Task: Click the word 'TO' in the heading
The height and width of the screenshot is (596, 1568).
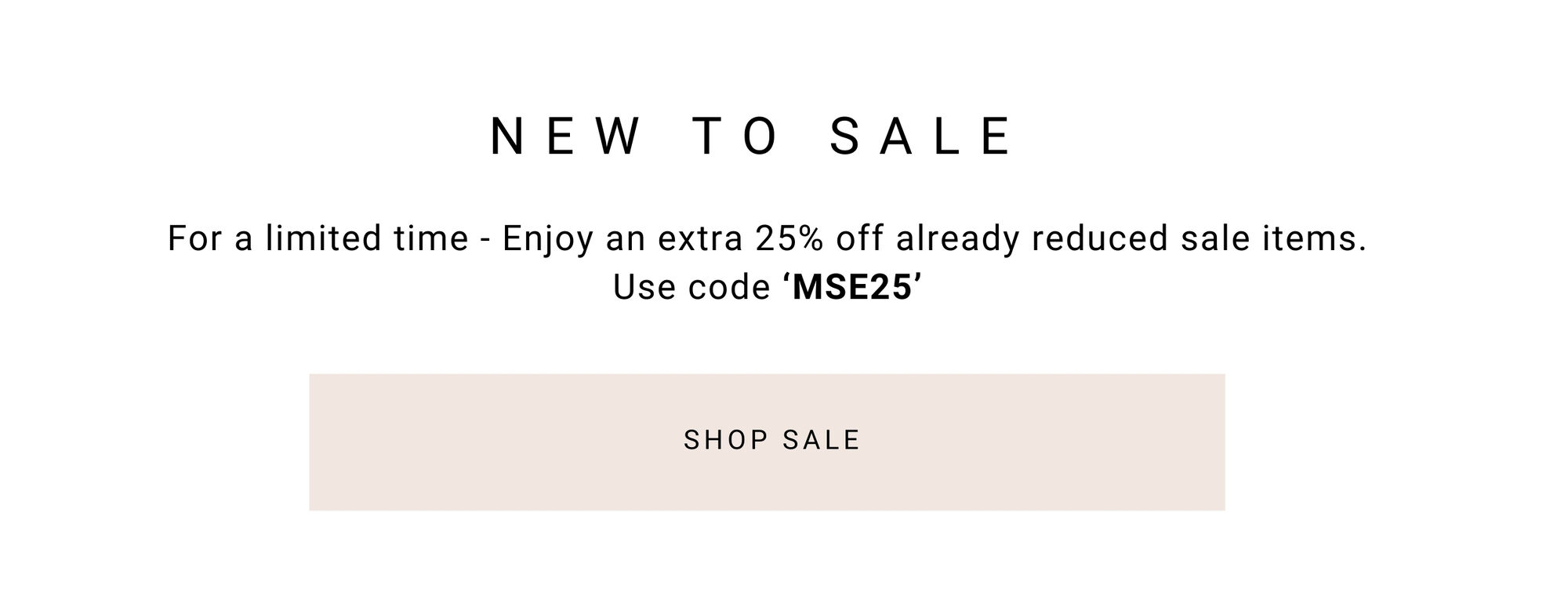Action: [x=736, y=136]
